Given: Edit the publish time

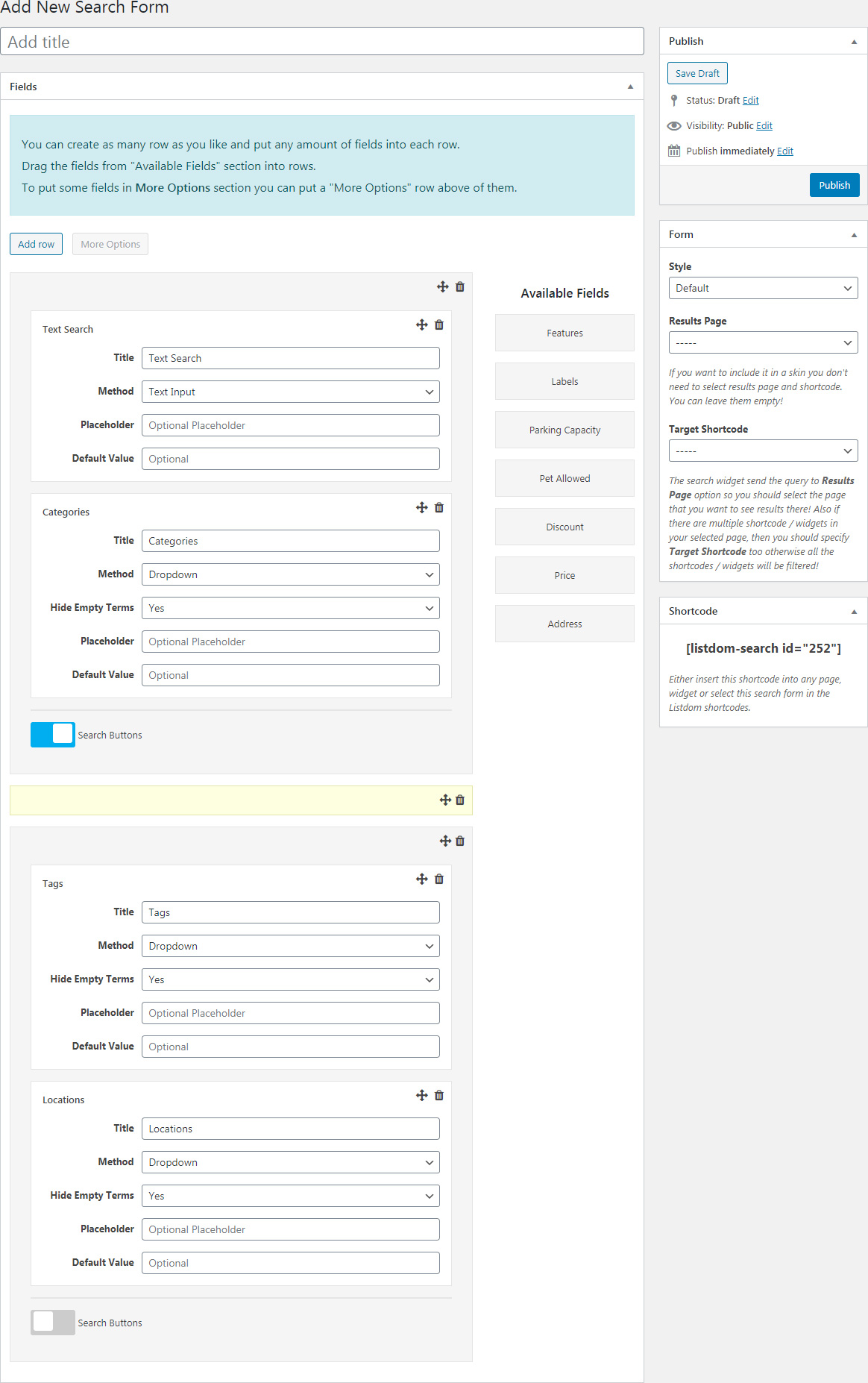Looking at the screenshot, I should [785, 151].
